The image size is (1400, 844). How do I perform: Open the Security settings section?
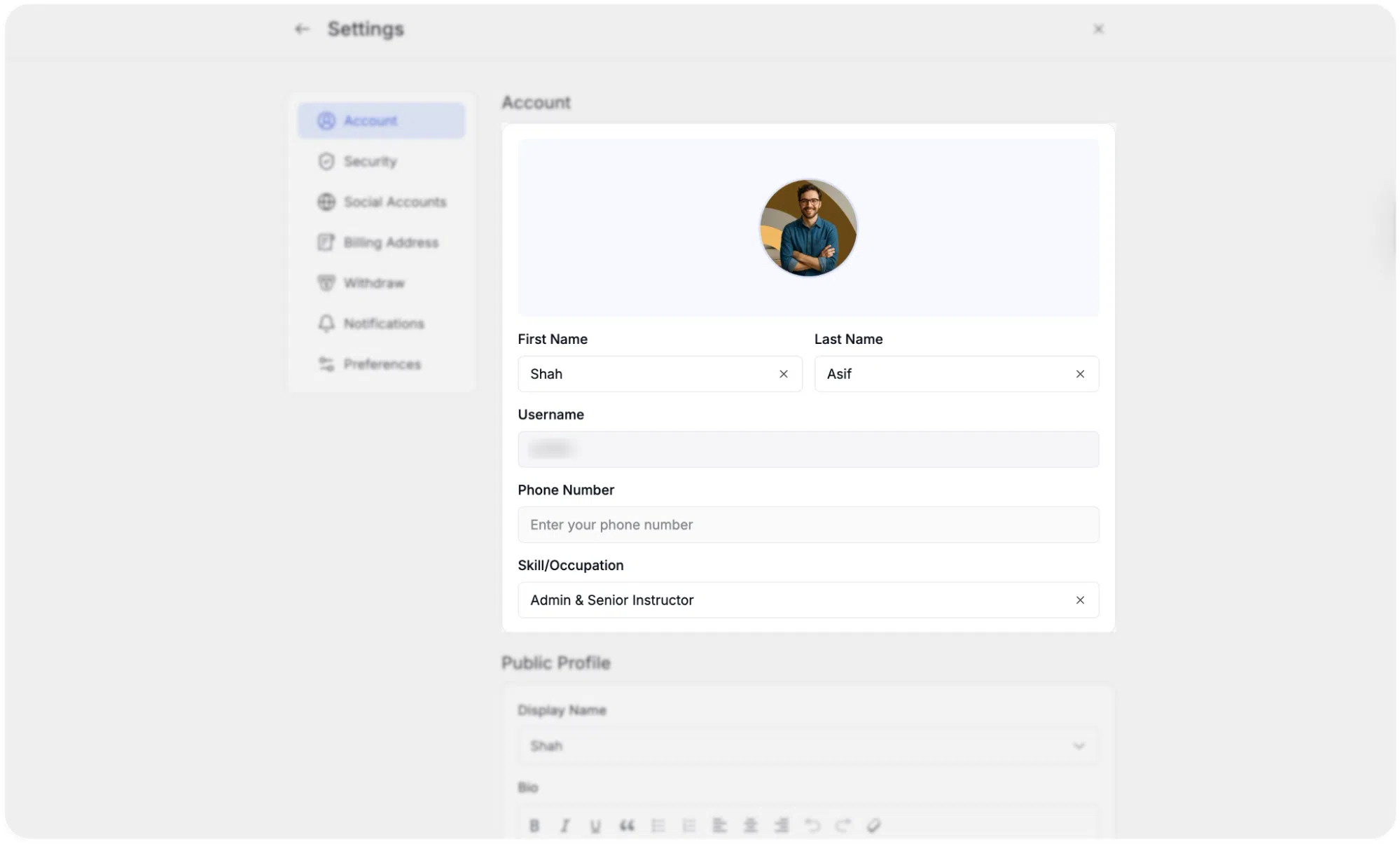381,161
